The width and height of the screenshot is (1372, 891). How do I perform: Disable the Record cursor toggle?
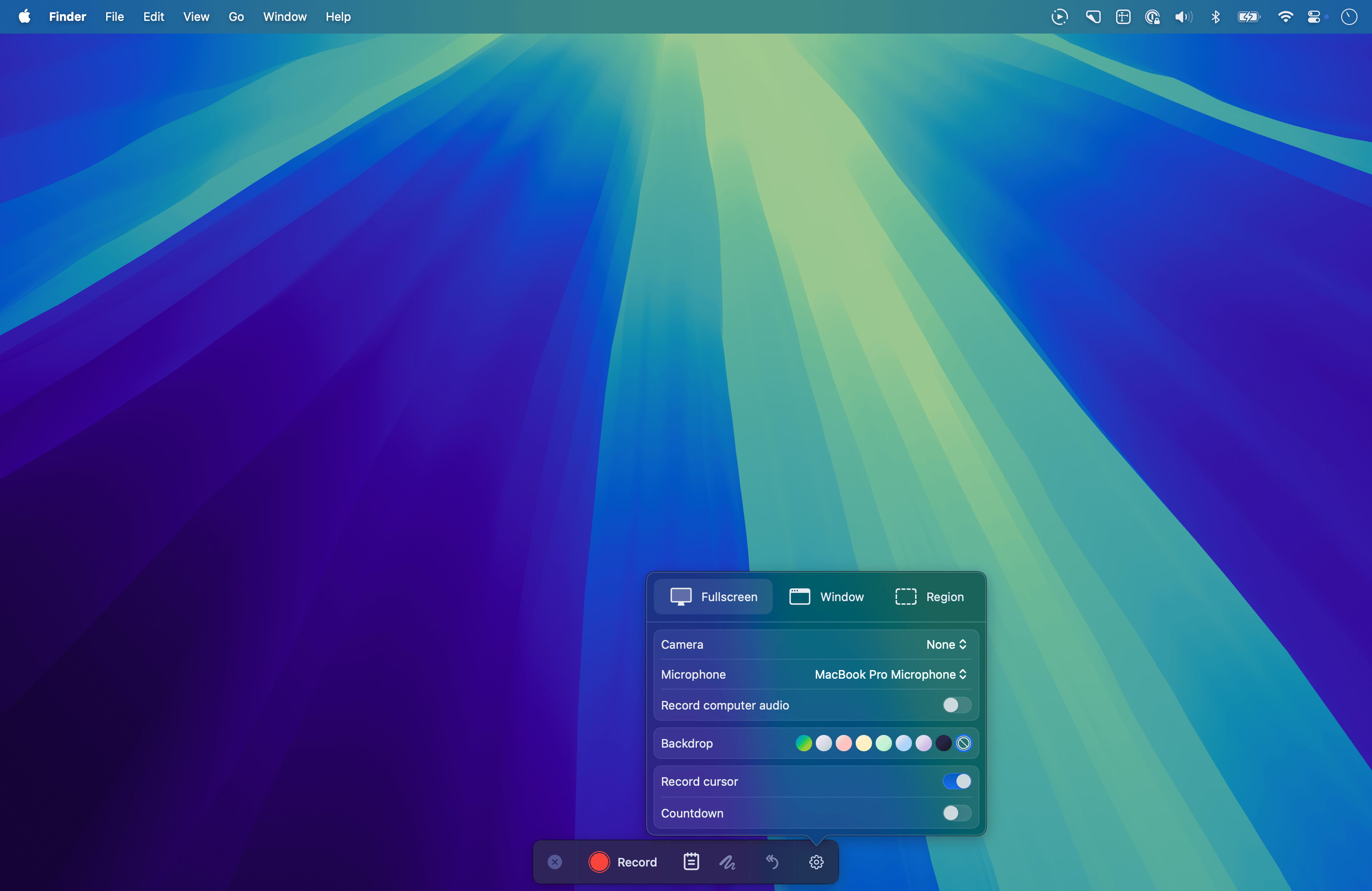(956, 782)
